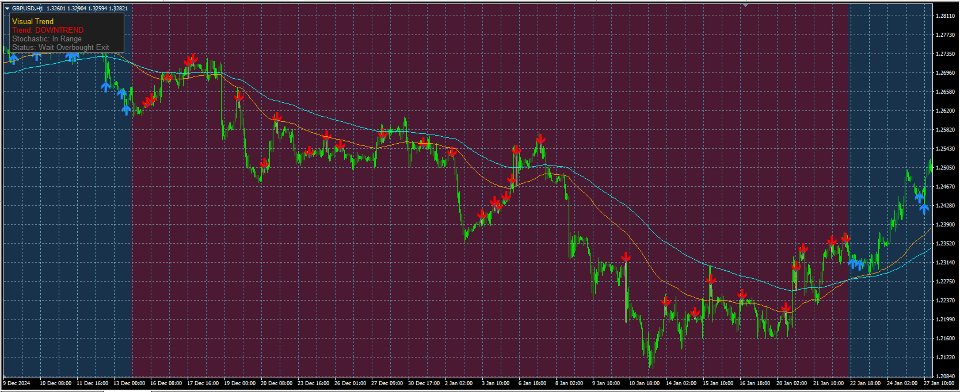This screenshot has width=960, height=392.
Task: Click the "6 Jan 18:00" time axis label
Action: [533, 383]
